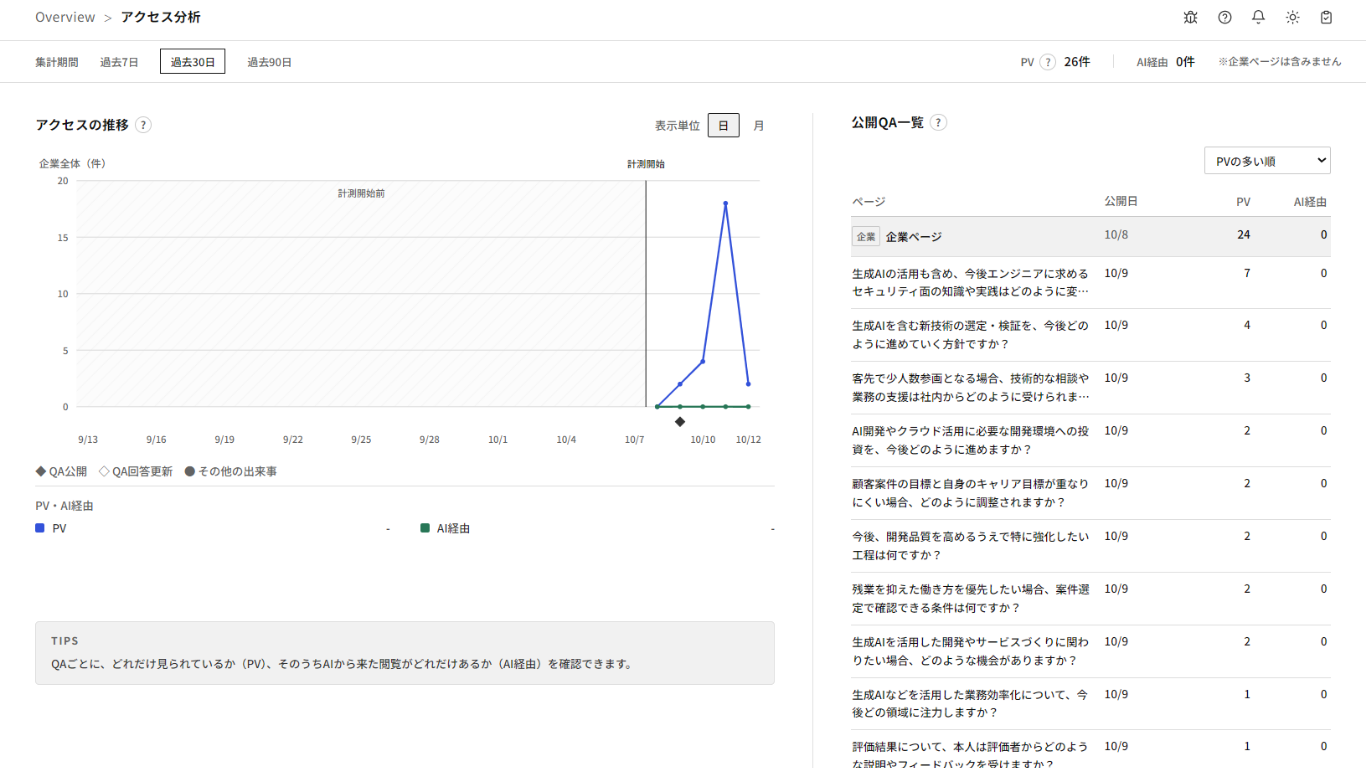Image resolution: width=1366 pixels, height=768 pixels.
Task: Open the help question mark icon in header
Action: pyautogui.click(x=1224, y=17)
